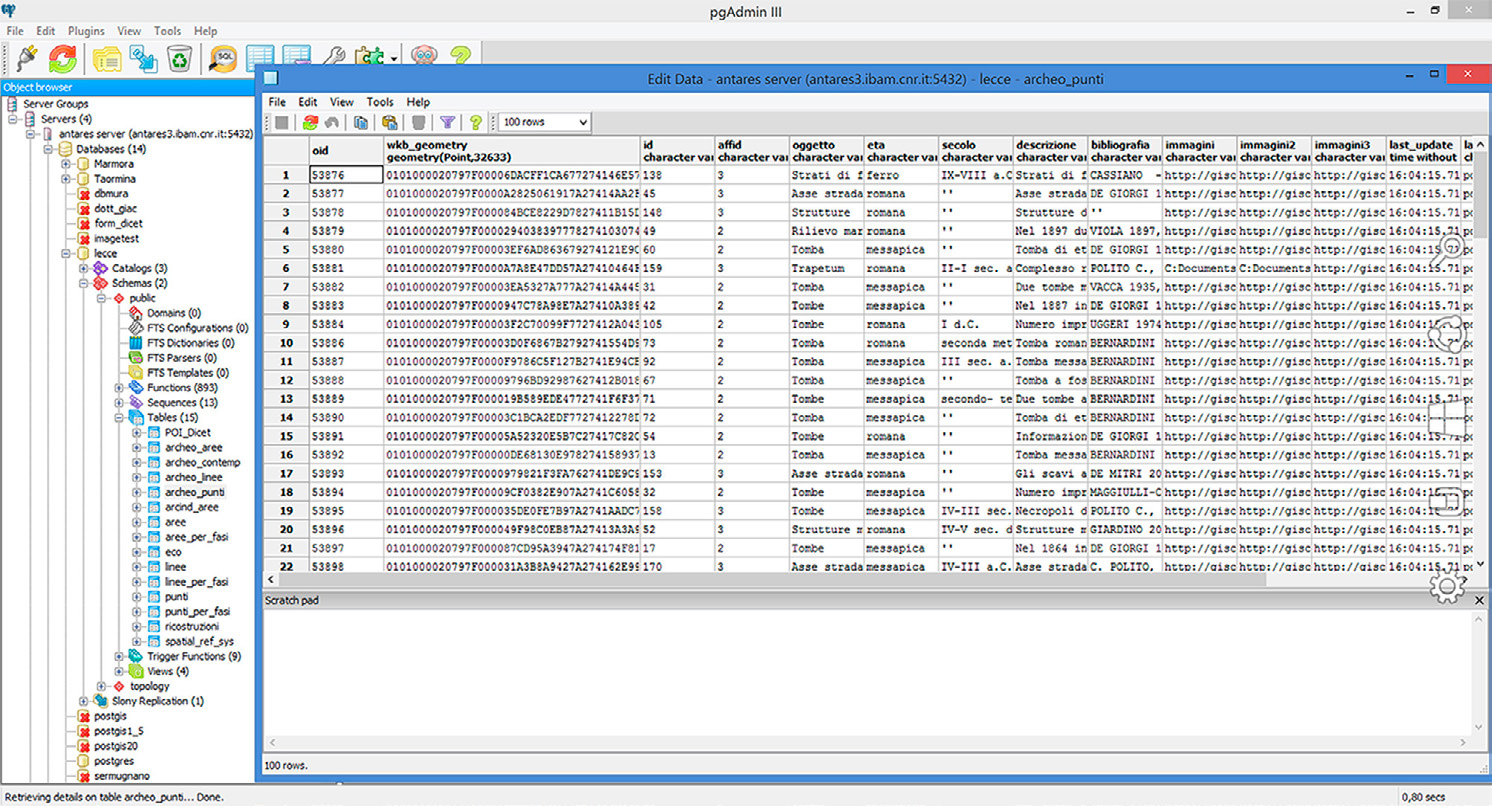The height and width of the screenshot is (806, 1492).
Task: Open the Edit Data window Help menu
Action: (x=418, y=102)
